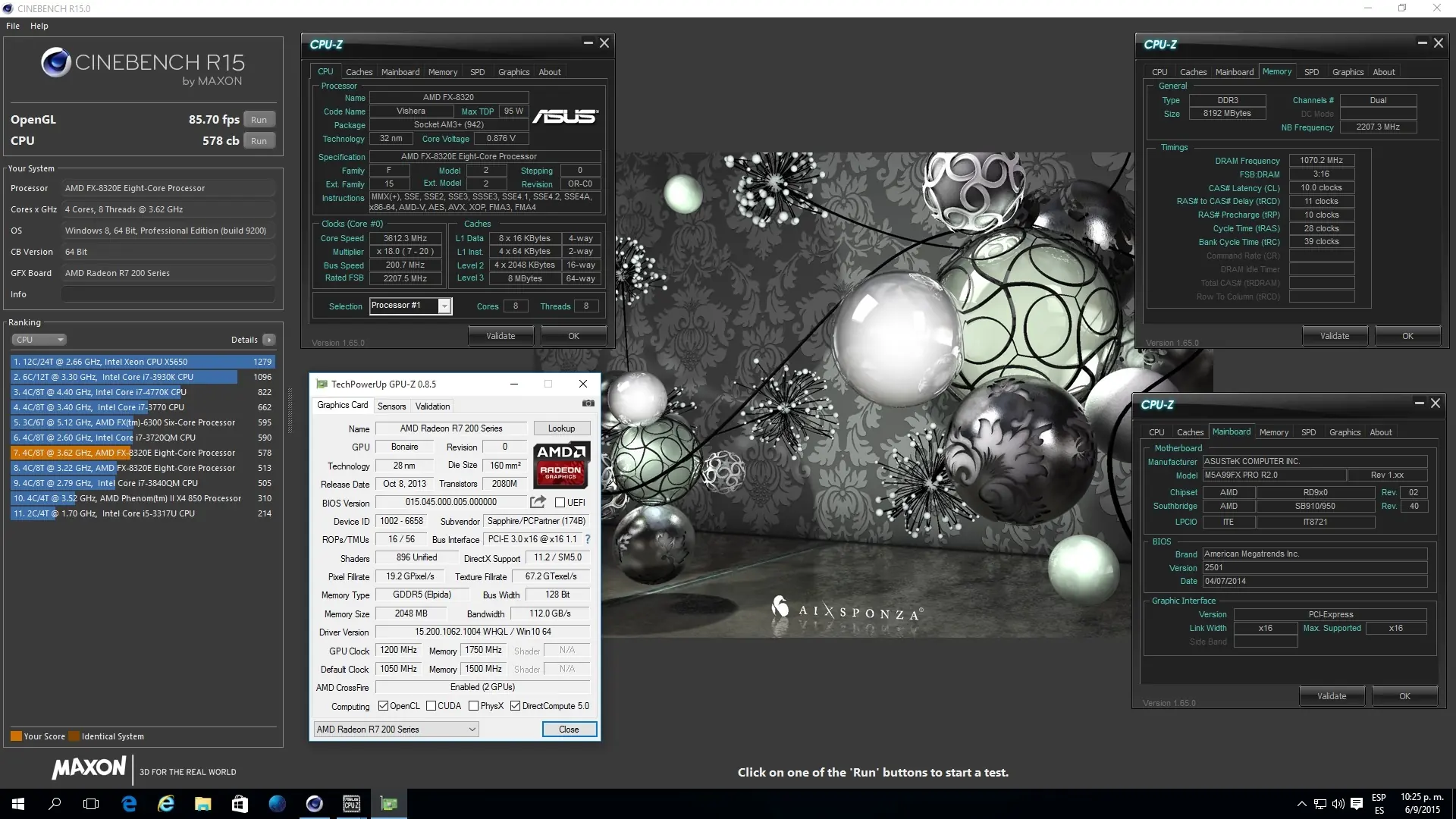This screenshot has height=819, width=1456.
Task: Select ranking row Core i5-3317U CPU
Action: point(143,513)
